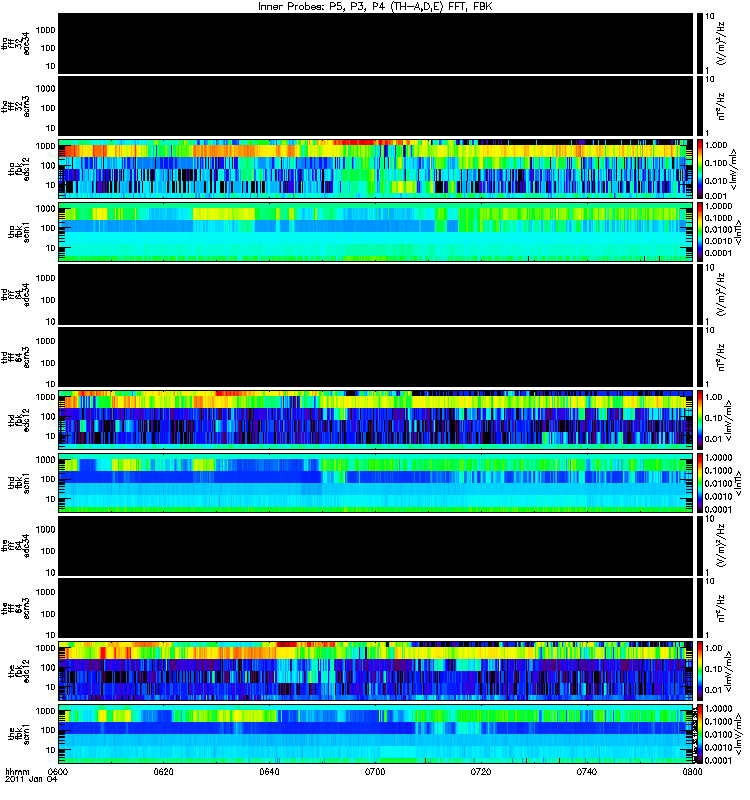Select the tha fbk scm1 panel label

(x=19, y=232)
